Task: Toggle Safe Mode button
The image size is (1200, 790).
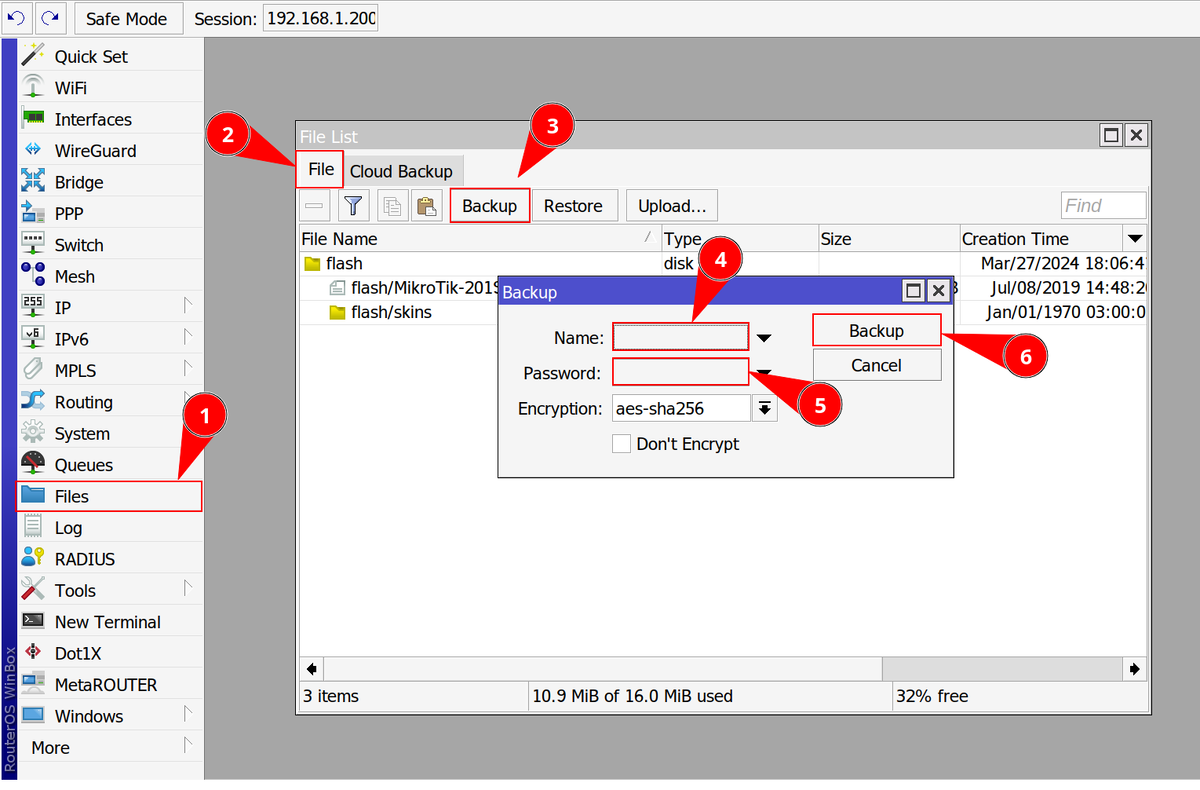Action: tap(127, 18)
